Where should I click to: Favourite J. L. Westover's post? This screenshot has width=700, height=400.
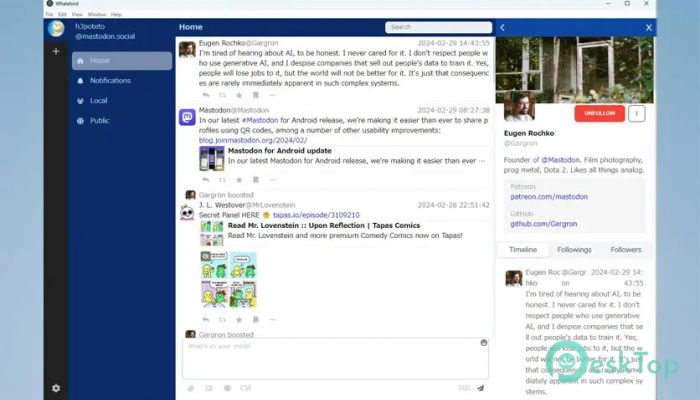239,320
